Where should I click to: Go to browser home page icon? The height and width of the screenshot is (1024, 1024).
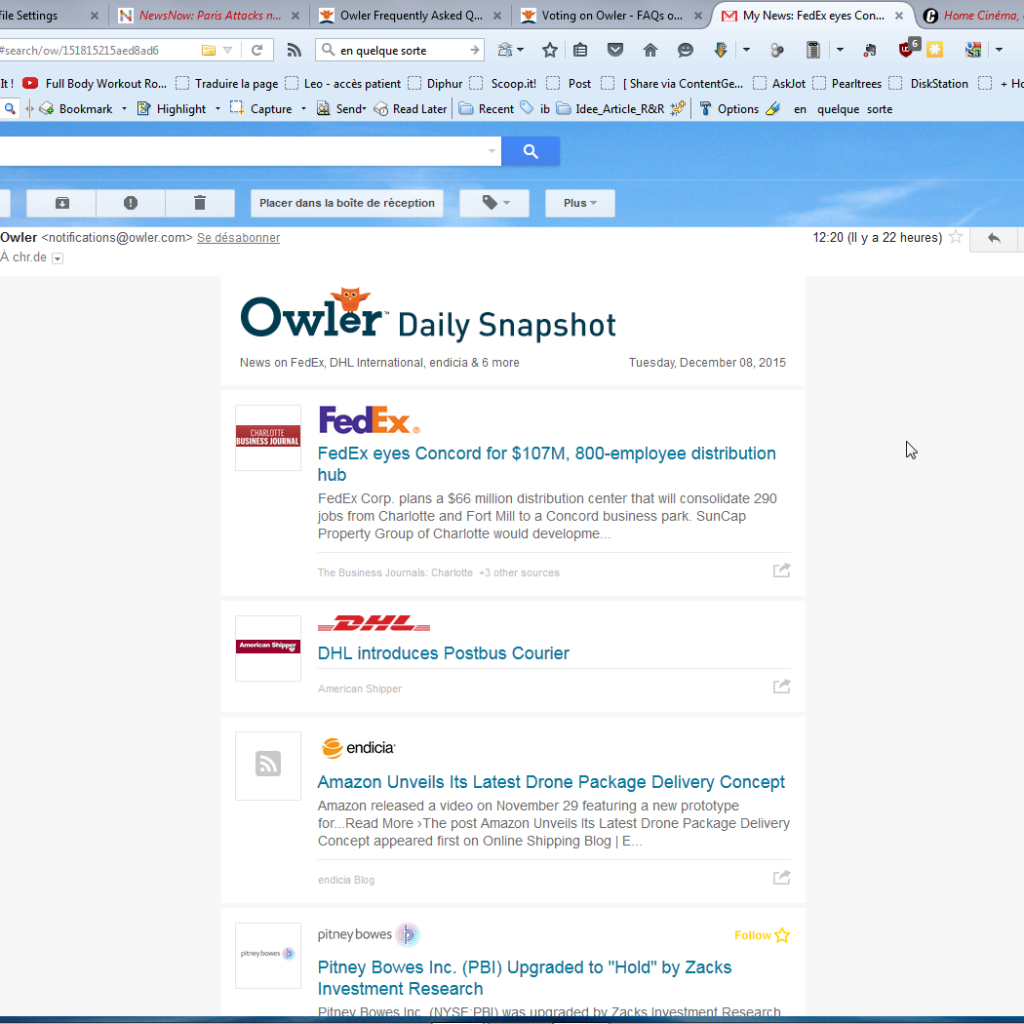[650, 50]
